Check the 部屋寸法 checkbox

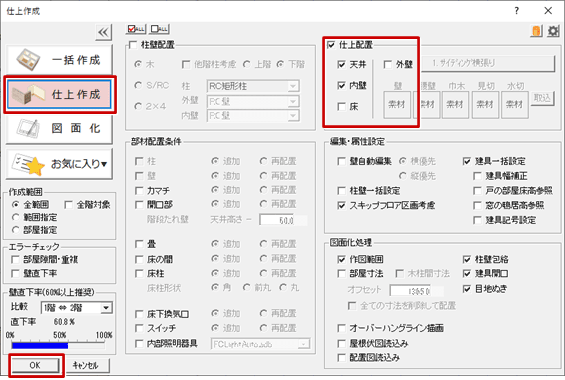(x=342, y=274)
